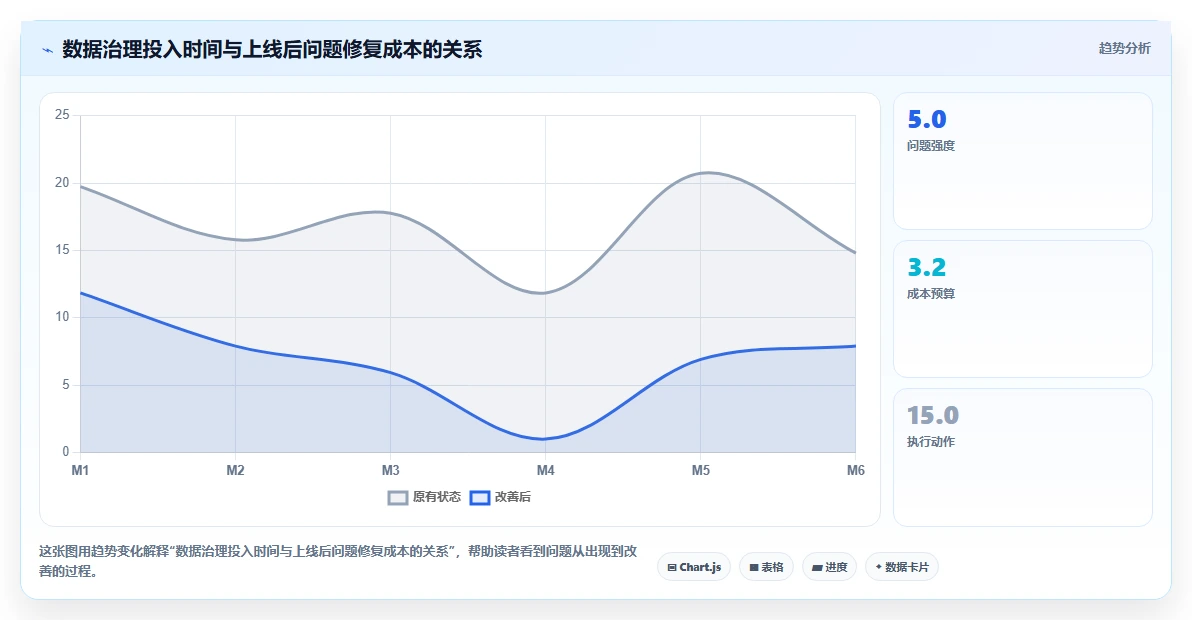Click the M6 x-axis label
1192x620 pixels.
[856, 470]
